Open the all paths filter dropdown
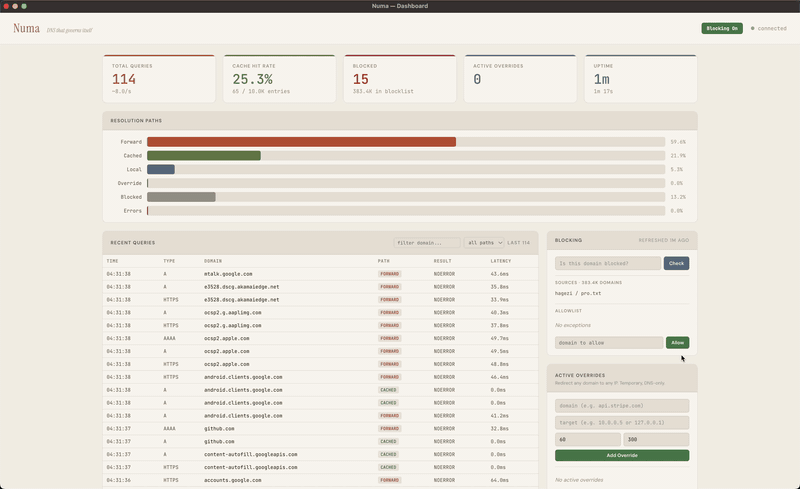 484,243
